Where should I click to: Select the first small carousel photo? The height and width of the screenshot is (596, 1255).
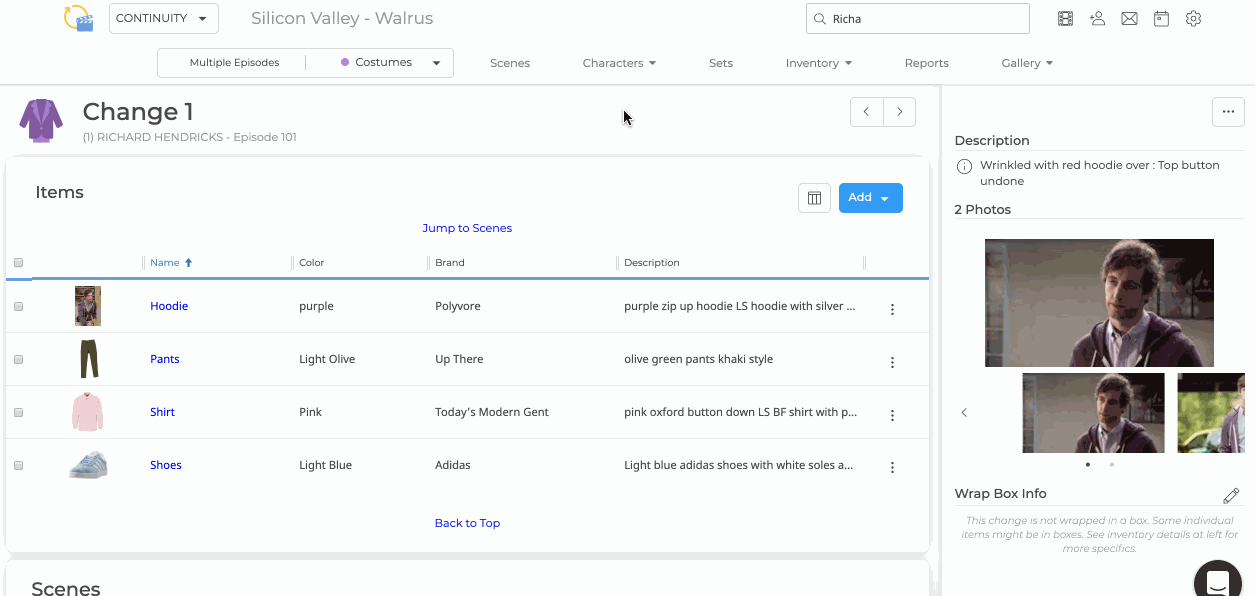coord(1093,413)
